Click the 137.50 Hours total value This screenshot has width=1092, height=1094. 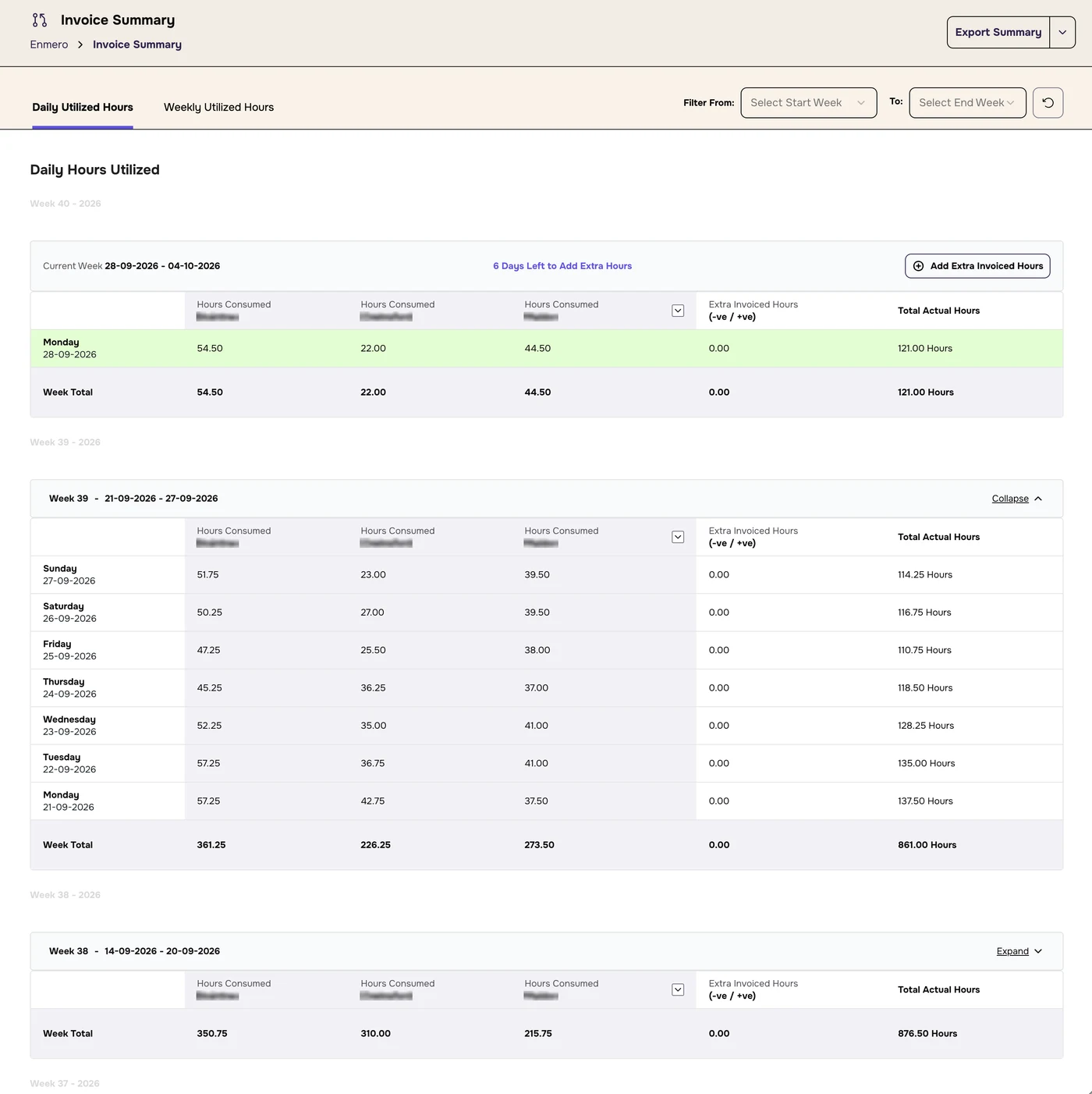click(925, 801)
